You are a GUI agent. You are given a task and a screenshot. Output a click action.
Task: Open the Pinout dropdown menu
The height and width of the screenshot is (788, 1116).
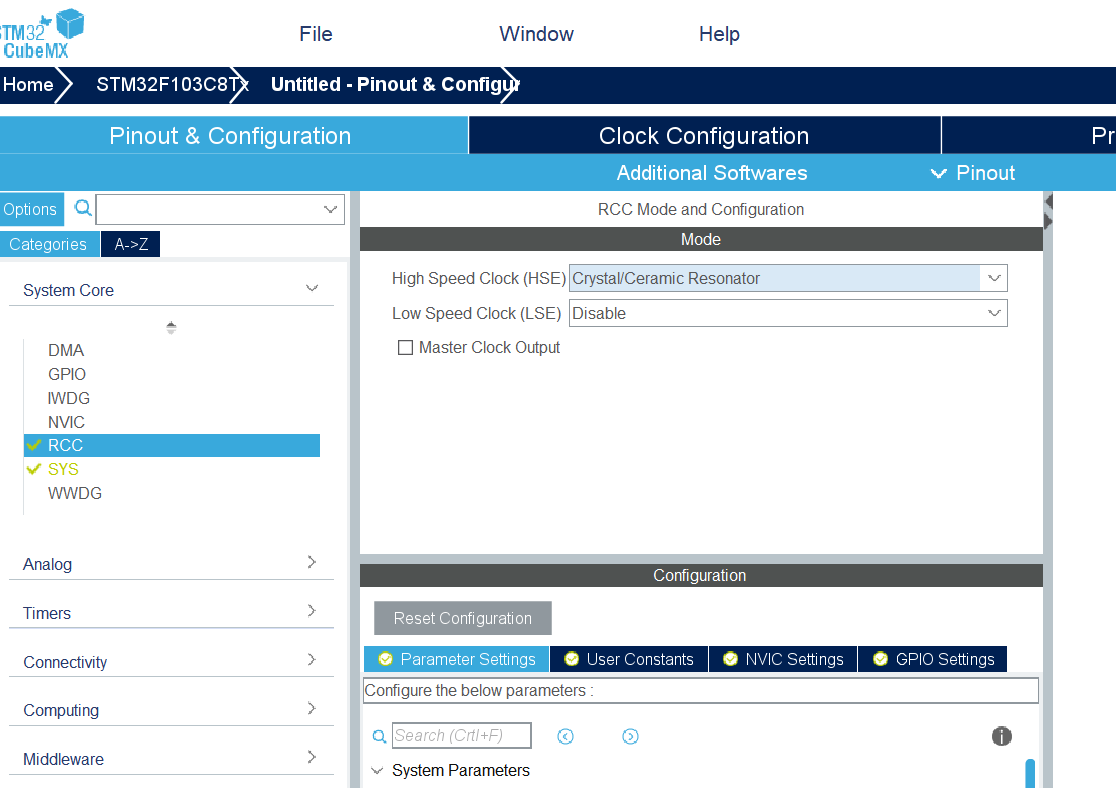973,173
